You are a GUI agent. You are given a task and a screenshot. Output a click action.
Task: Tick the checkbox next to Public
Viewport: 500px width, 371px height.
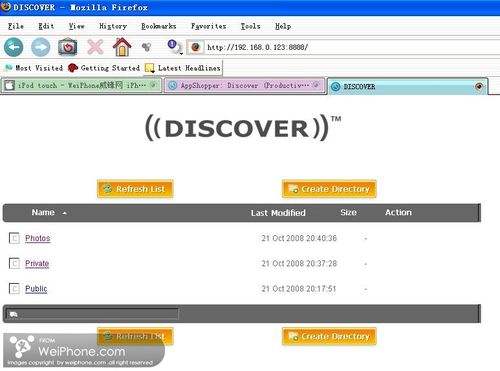(14, 288)
